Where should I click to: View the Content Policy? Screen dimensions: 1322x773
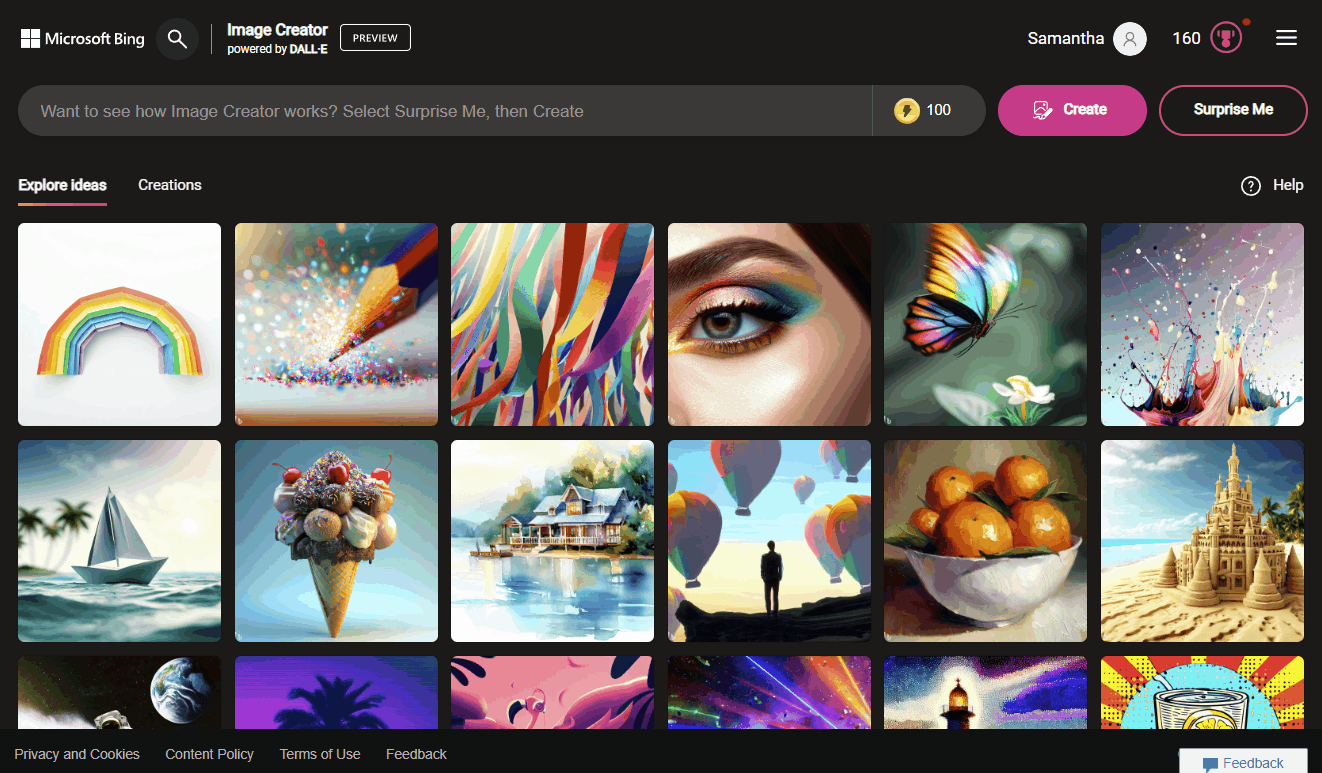(x=209, y=754)
